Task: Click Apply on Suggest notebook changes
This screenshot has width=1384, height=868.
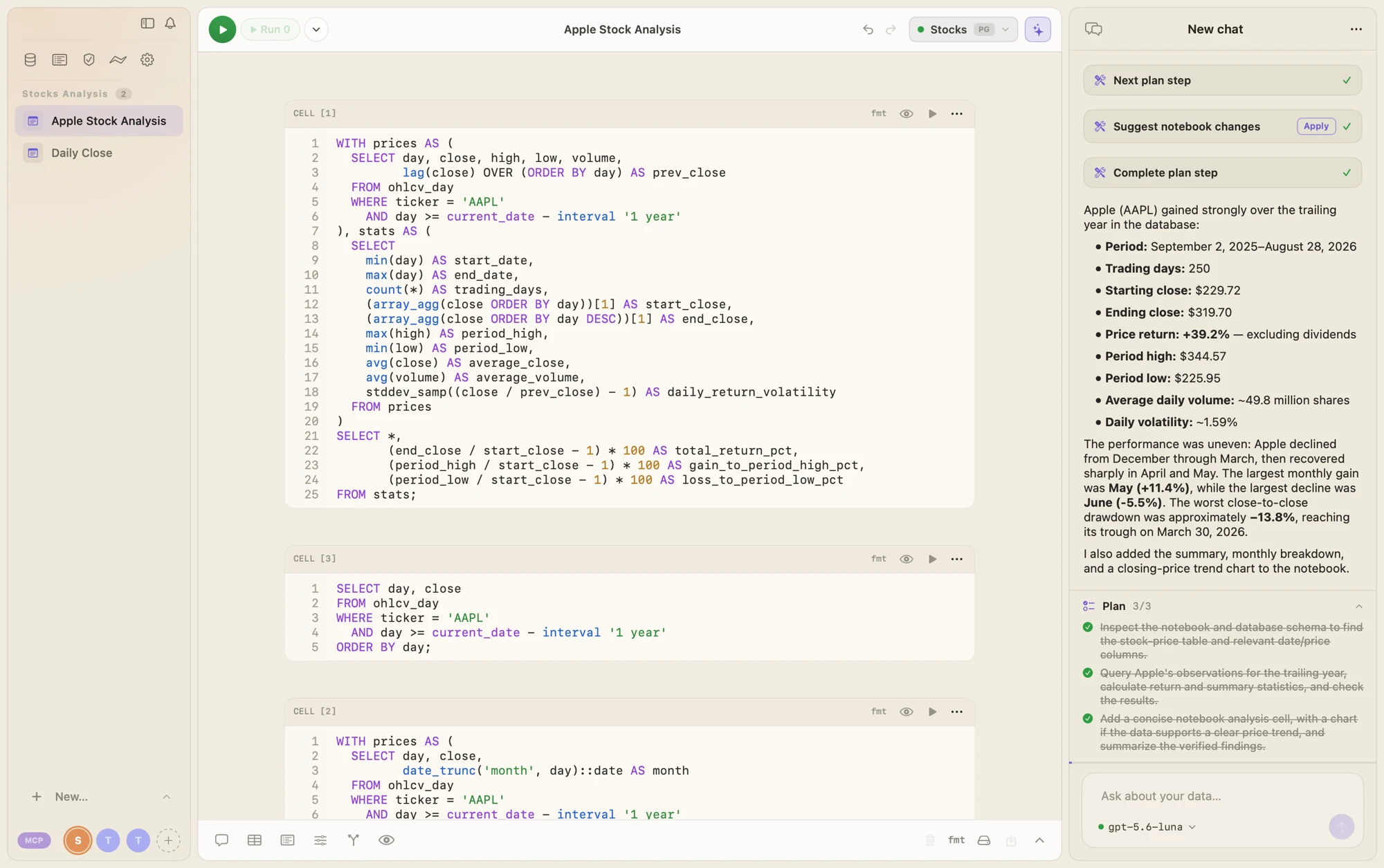Action: pos(1315,127)
